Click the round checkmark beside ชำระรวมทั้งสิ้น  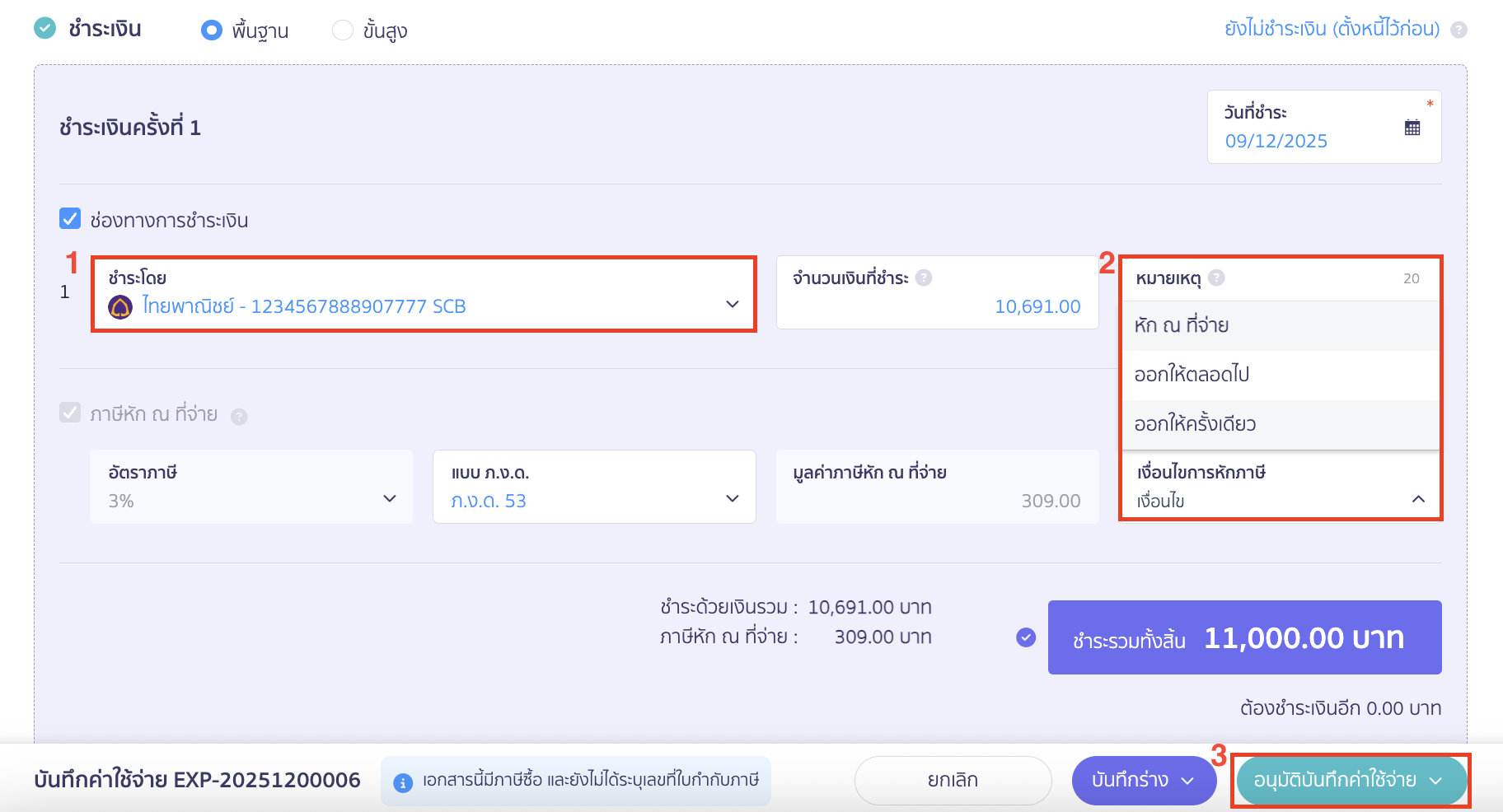(1026, 637)
